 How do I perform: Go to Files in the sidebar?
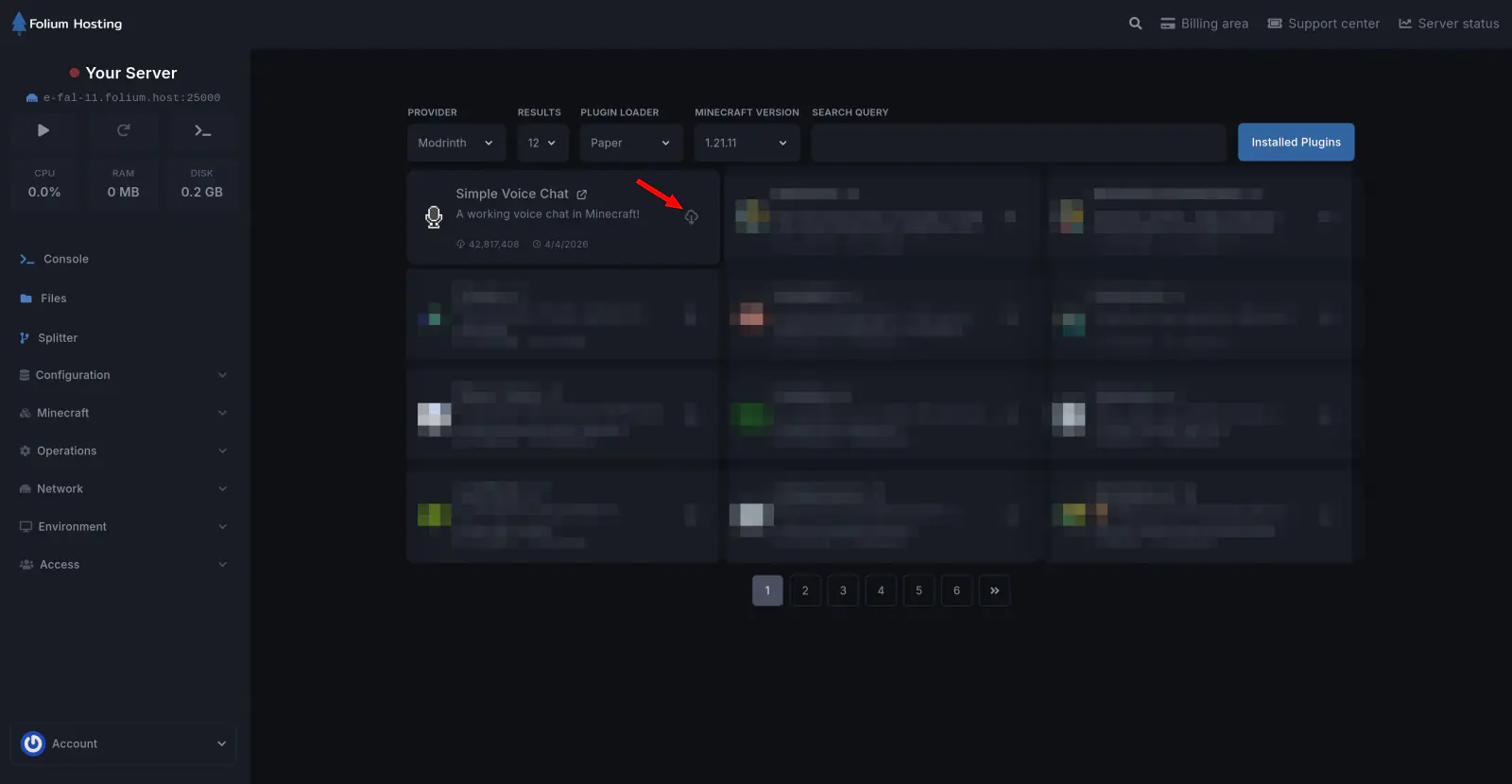coord(53,298)
